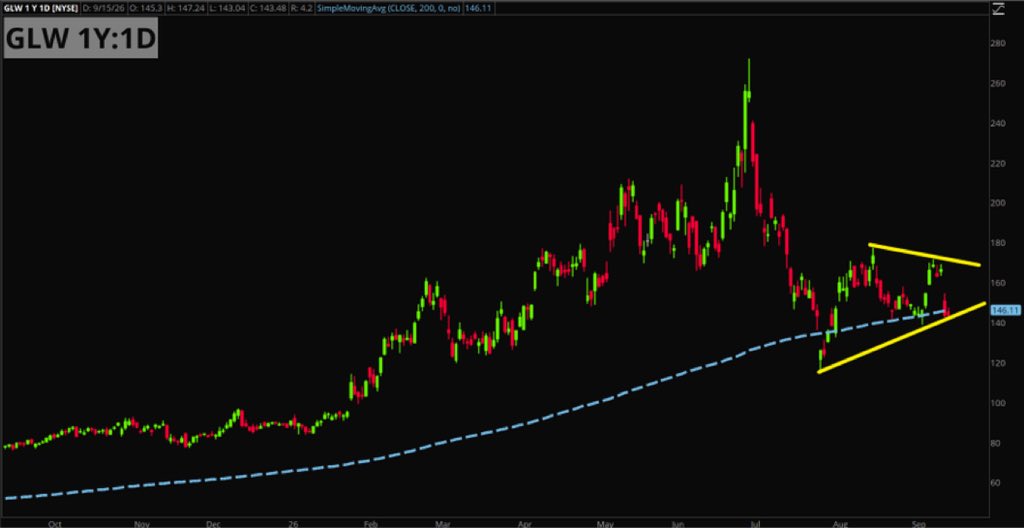Screen dimensions: 1024x528
Task: Click the 220 price axis label
Action: coord(999,163)
